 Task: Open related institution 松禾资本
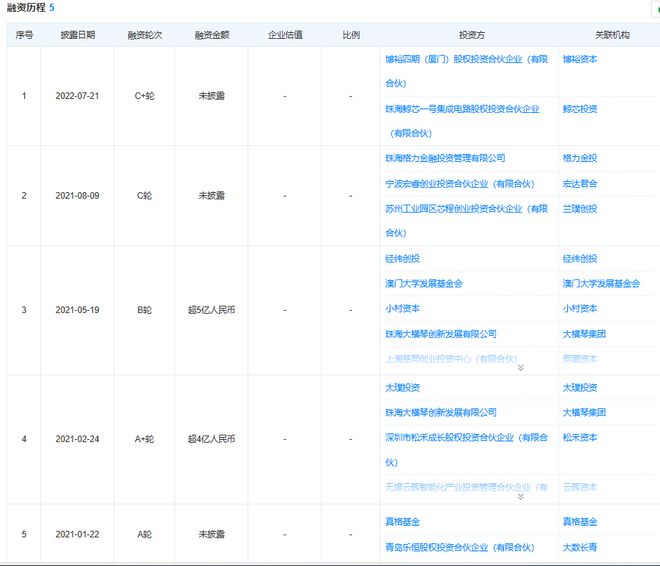coord(580,438)
